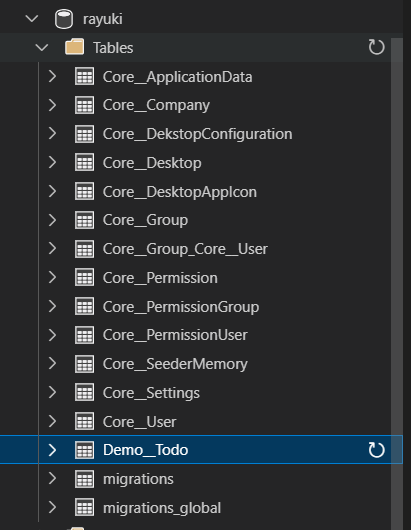Click the Core__DesktopAppIcon table icon
The image size is (411, 530).
click(84, 191)
